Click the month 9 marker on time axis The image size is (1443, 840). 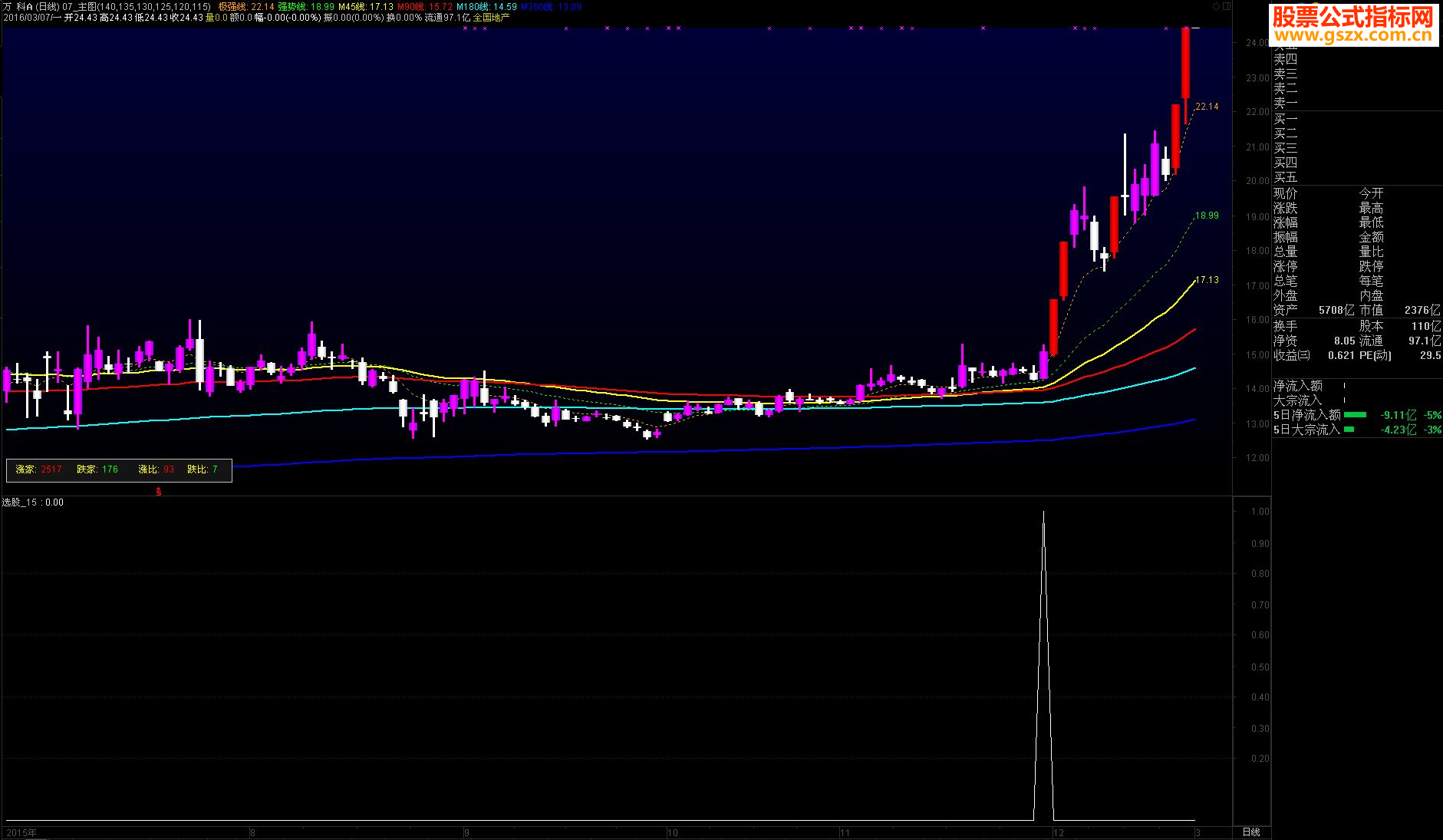466,832
